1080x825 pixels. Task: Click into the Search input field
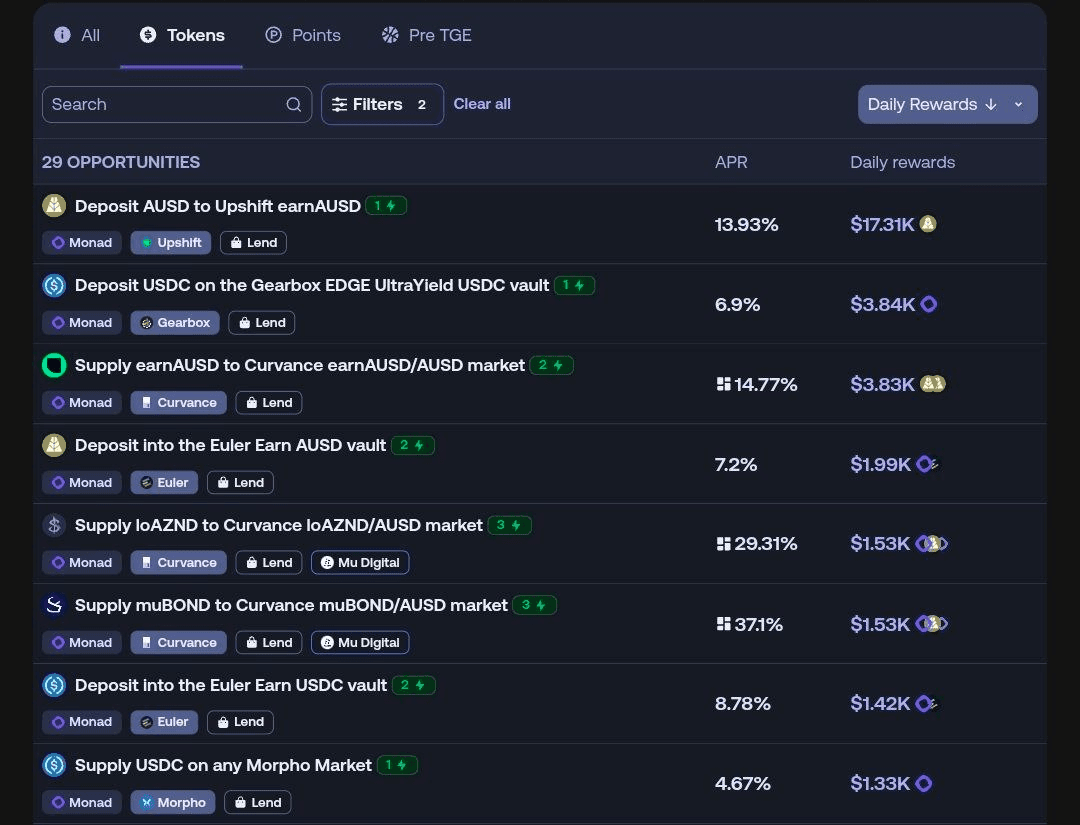(x=160, y=104)
